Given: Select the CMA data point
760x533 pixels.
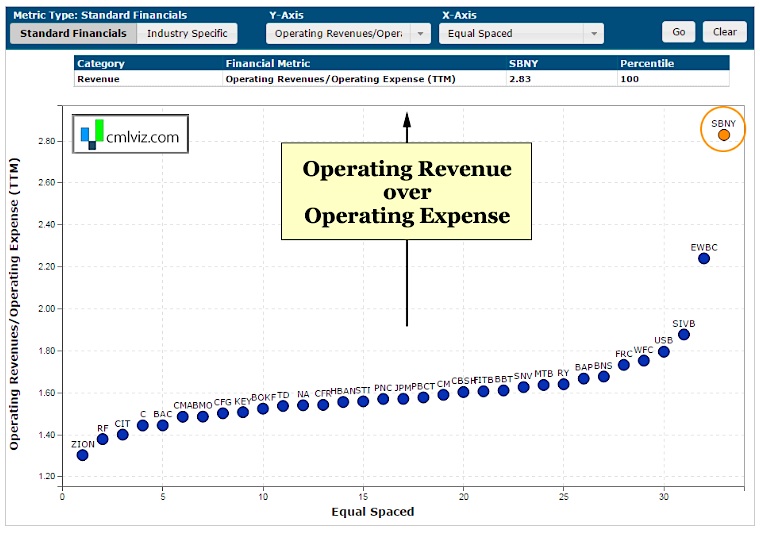Looking at the screenshot, I should [183, 417].
